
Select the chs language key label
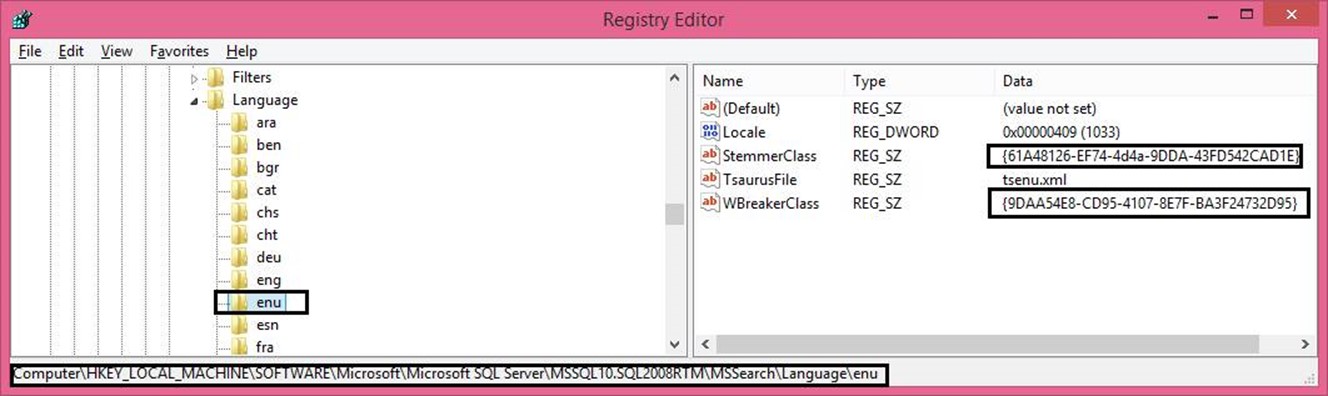tap(267, 213)
